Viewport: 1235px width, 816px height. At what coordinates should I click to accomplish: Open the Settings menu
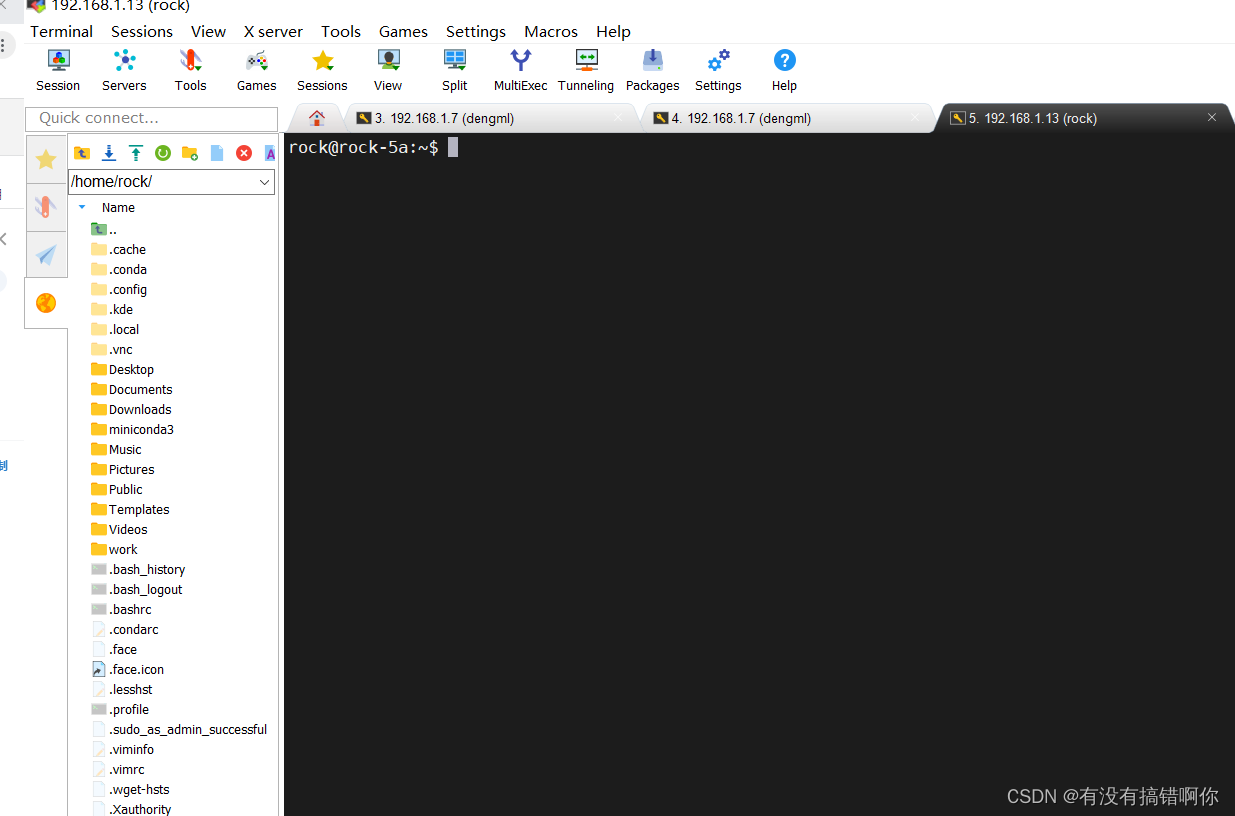click(x=476, y=31)
